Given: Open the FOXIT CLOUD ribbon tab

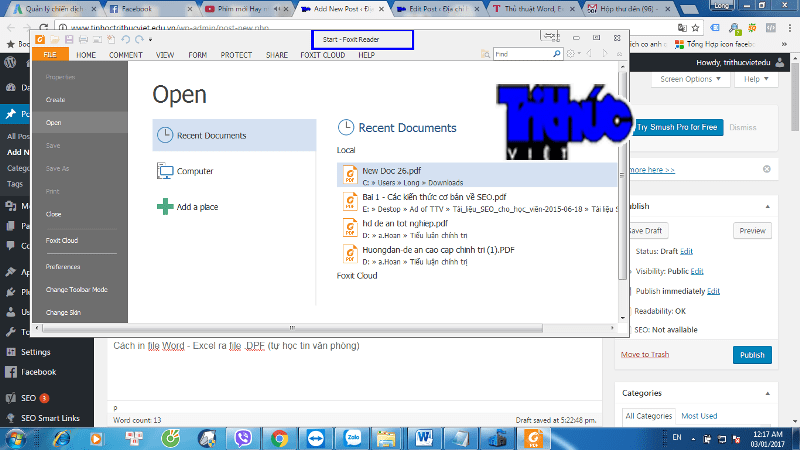Looking at the screenshot, I should point(322,55).
